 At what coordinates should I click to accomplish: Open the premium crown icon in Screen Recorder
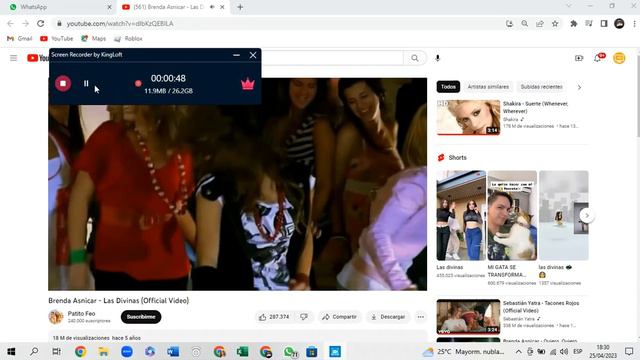[x=248, y=84]
